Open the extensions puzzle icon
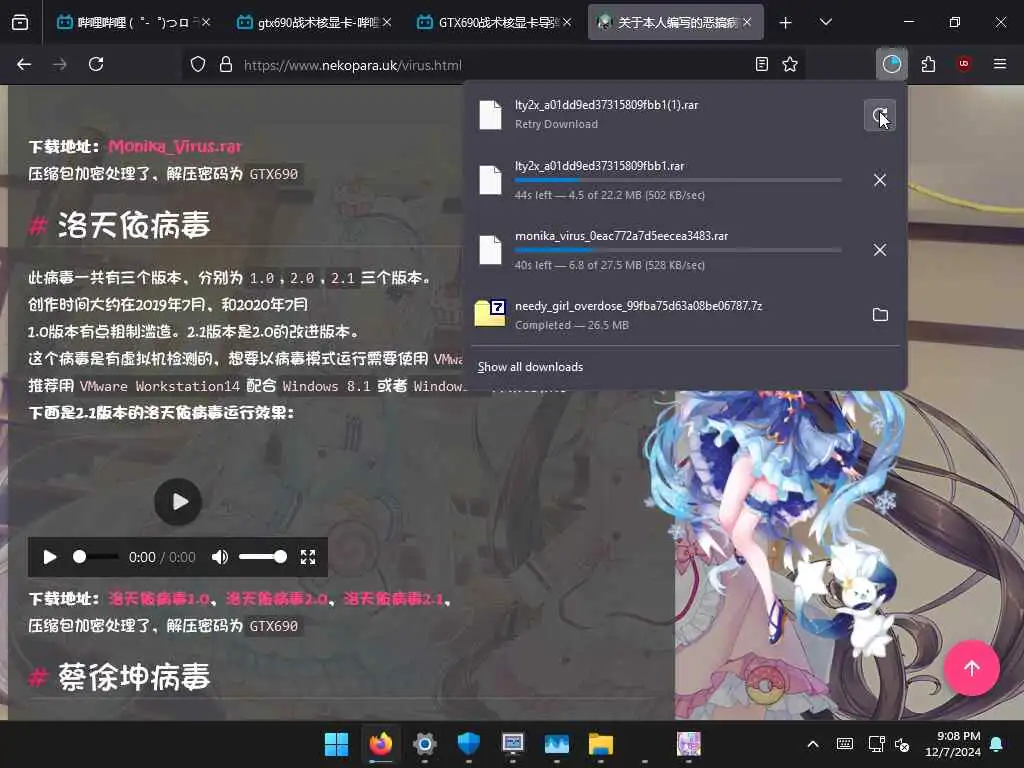This screenshot has width=1024, height=768. pyautogui.click(x=928, y=64)
